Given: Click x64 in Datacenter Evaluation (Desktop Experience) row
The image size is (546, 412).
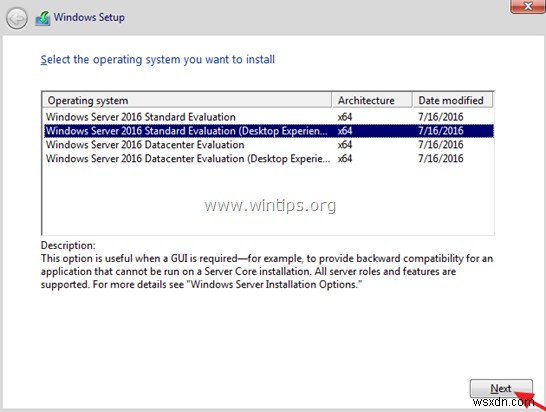Looking at the screenshot, I should pyautogui.click(x=345, y=159).
